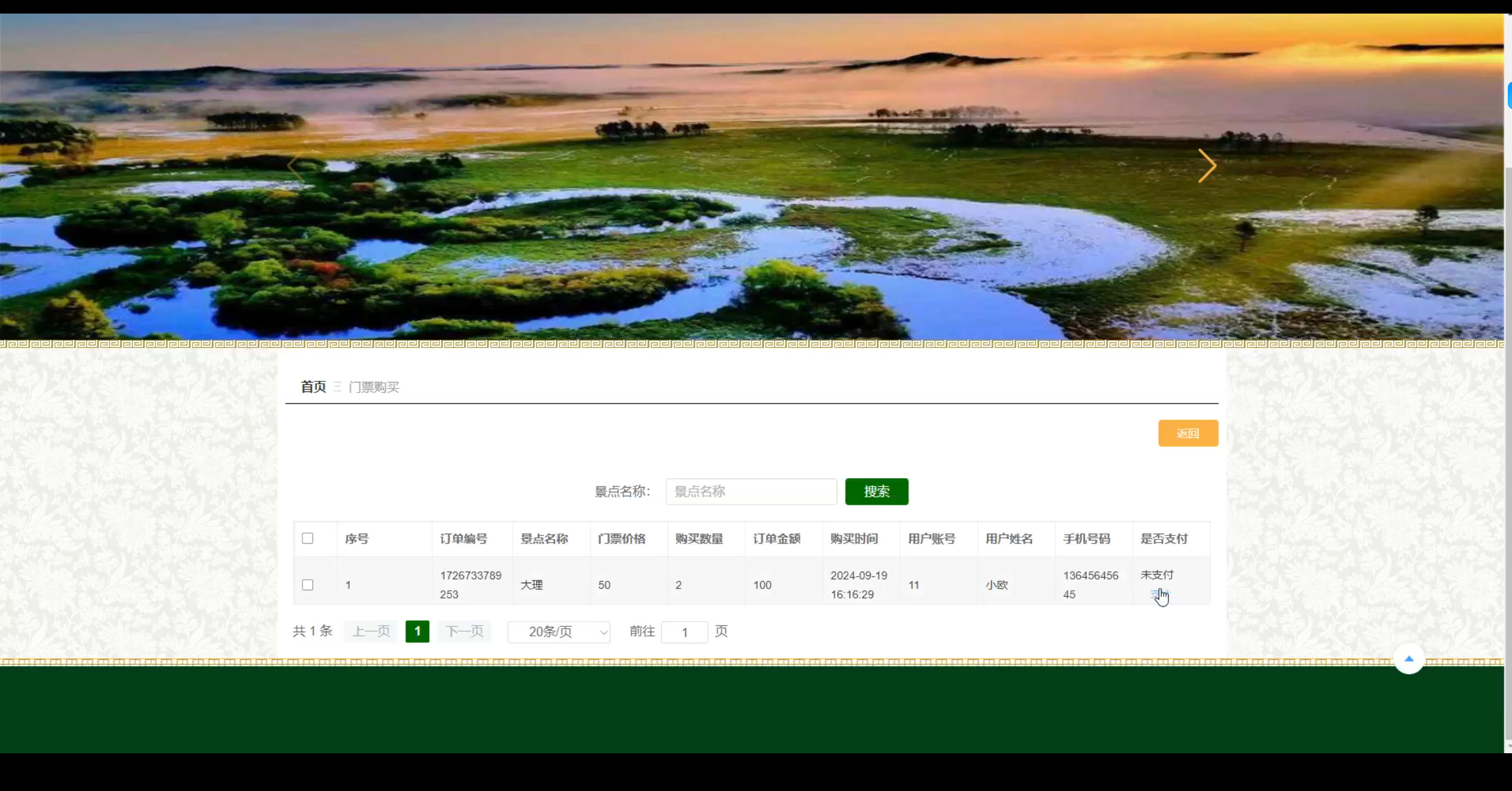Select 首页 in the breadcrumb
This screenshot has width=1512, height=791.
pyautogui.click(x=312, y=387)
